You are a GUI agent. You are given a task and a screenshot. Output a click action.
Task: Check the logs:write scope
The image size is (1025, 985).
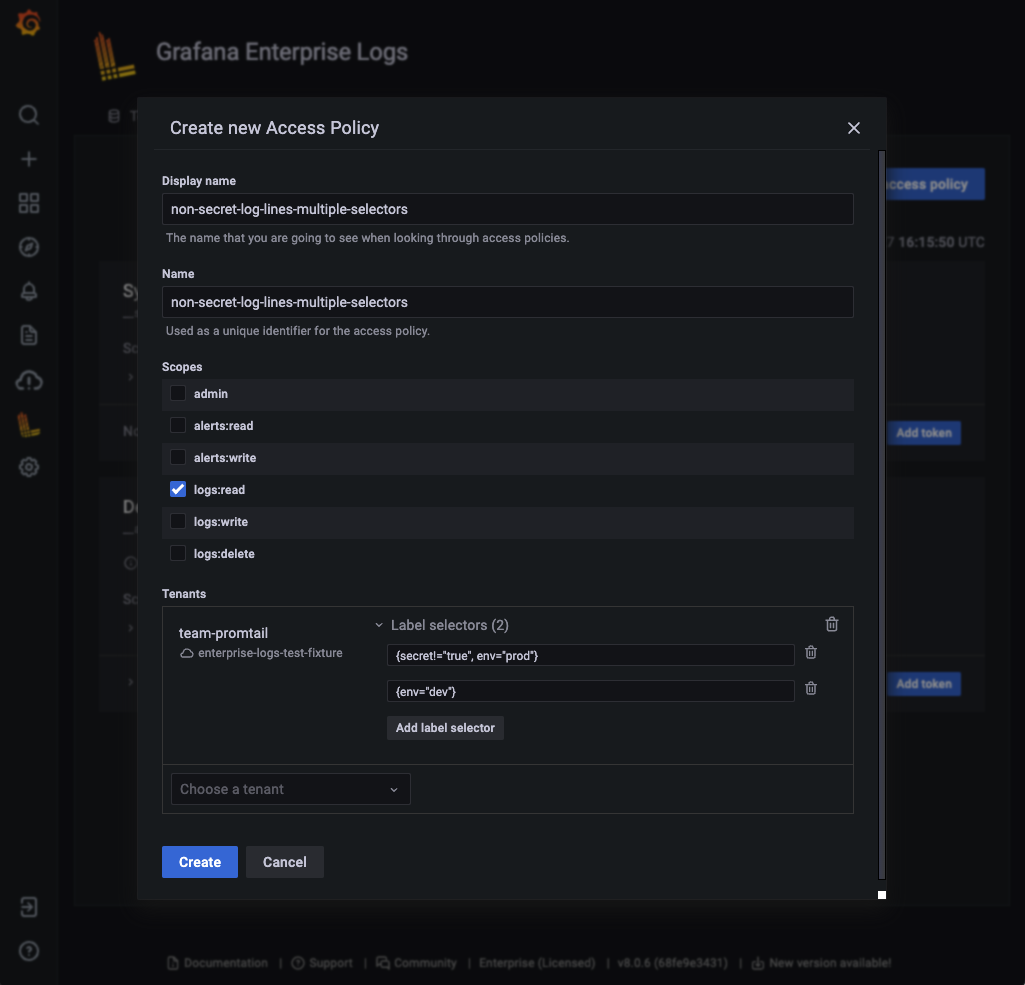[177, 521]
